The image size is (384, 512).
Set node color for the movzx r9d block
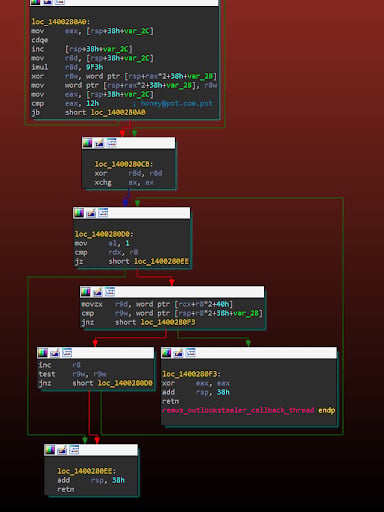[x=85, y=292]
